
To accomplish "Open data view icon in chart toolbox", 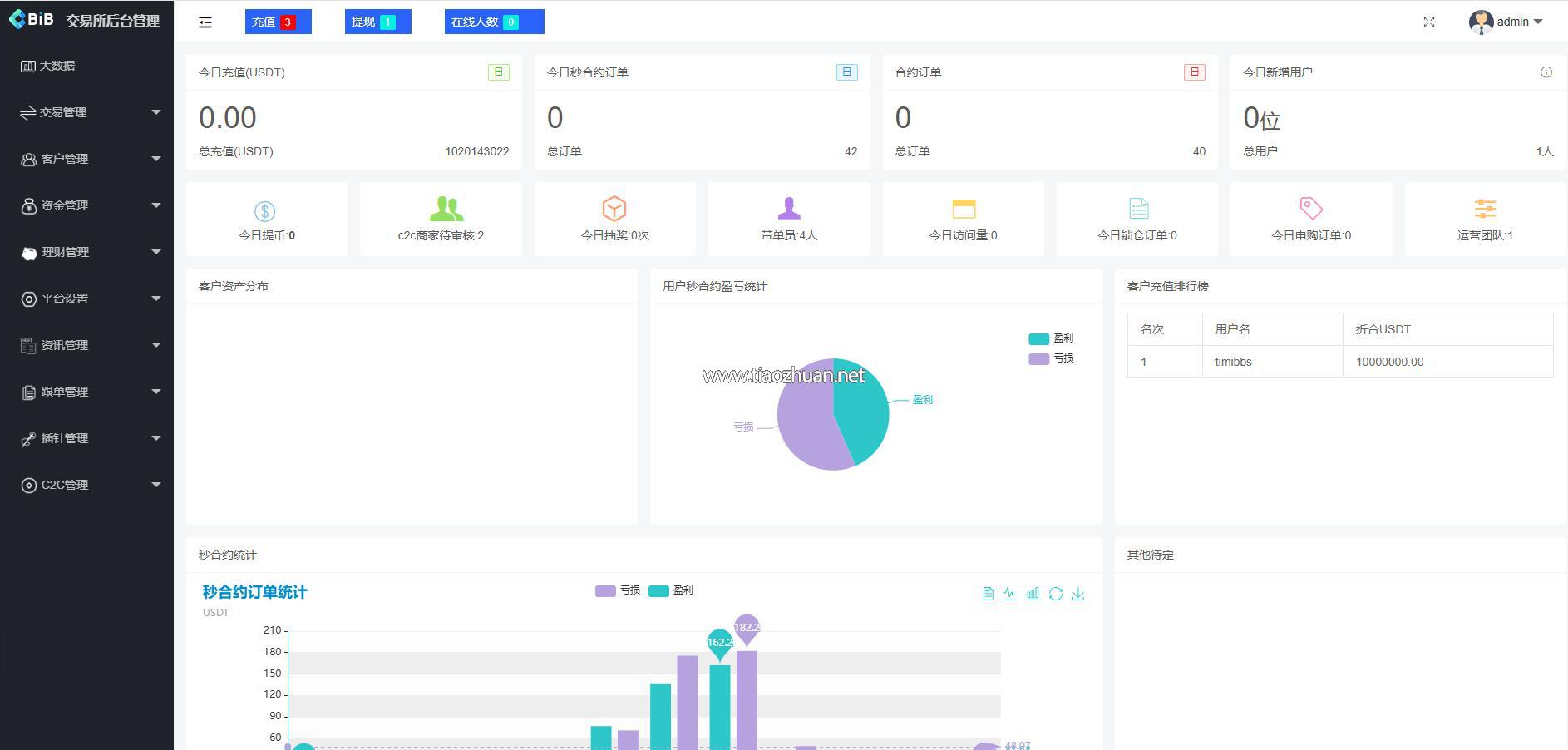I will (988, 594).
